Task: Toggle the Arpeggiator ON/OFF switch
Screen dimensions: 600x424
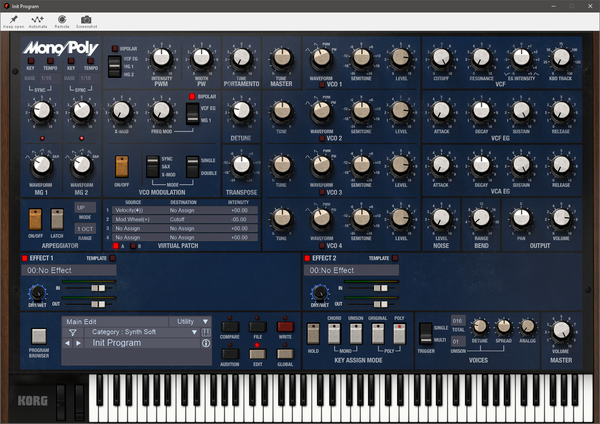Action: pos(35,219)
